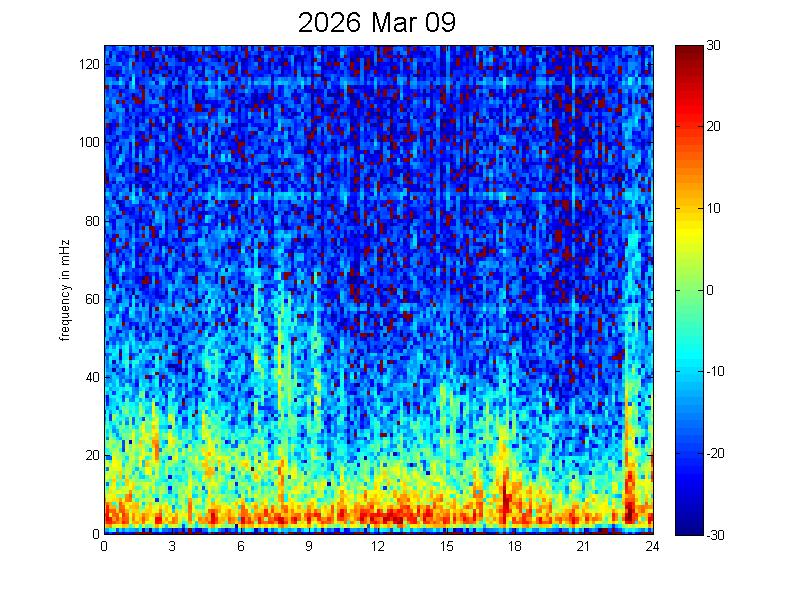Click the x-axis tick label 21

pyautogui.click(x=583, y=546)
